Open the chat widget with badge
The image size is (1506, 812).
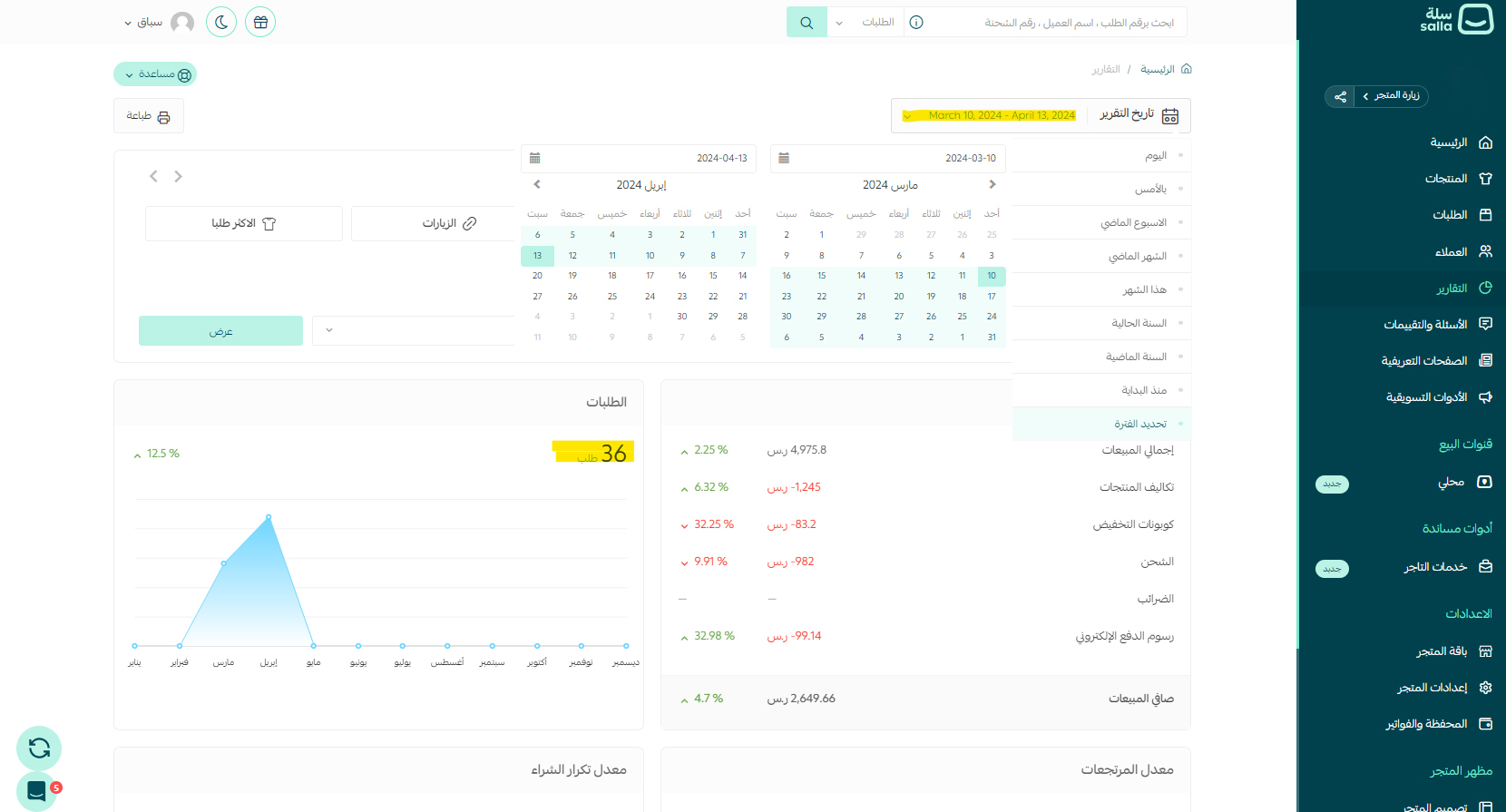point(36,790)
